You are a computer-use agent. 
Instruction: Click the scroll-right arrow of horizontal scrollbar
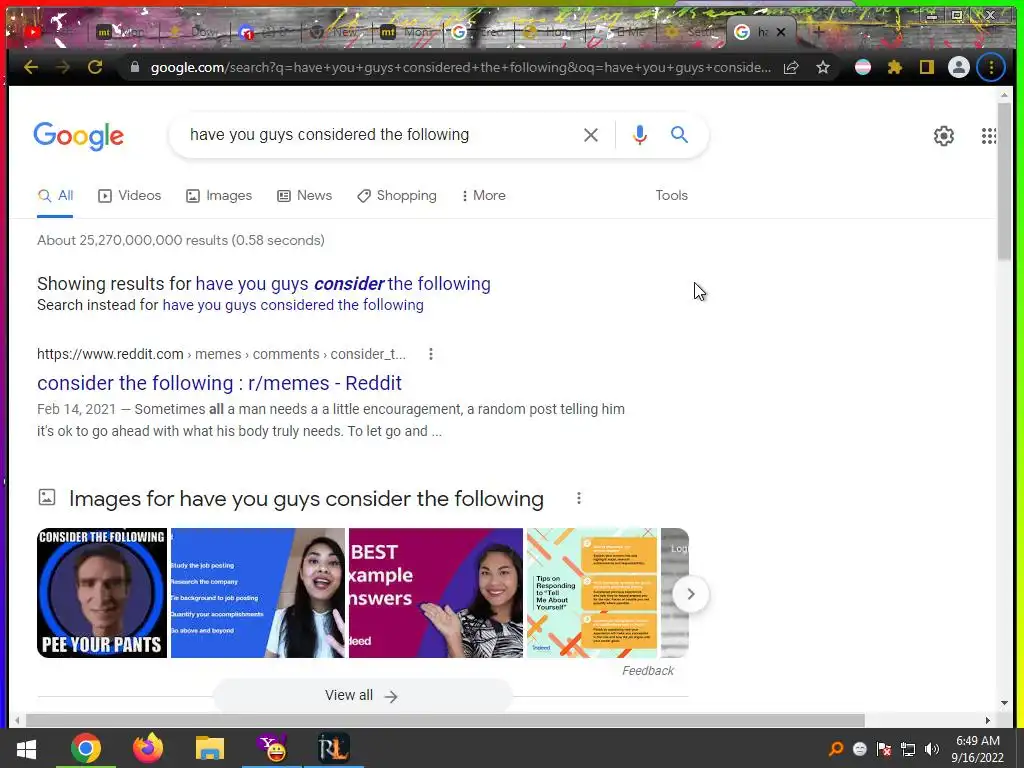[988, 720]
